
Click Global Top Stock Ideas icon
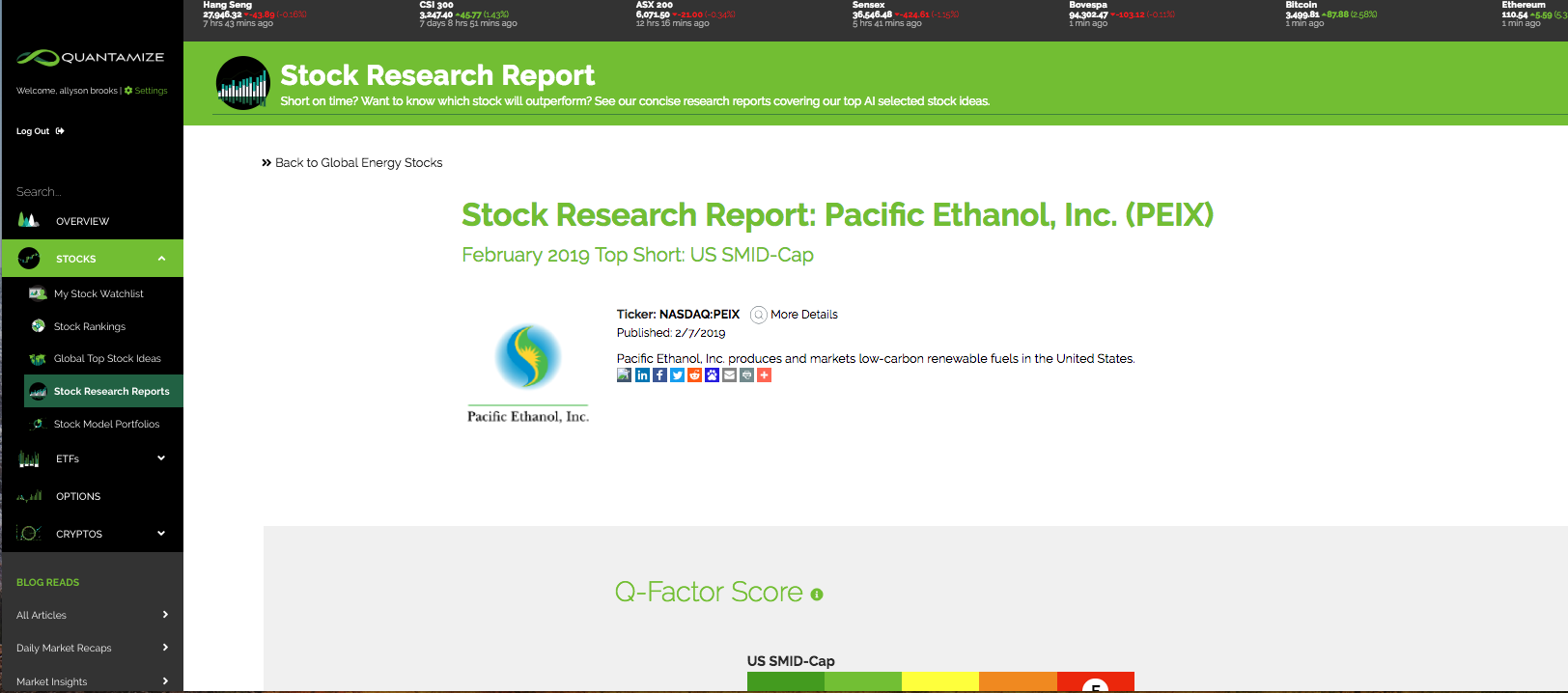click(x=38, y=359)
